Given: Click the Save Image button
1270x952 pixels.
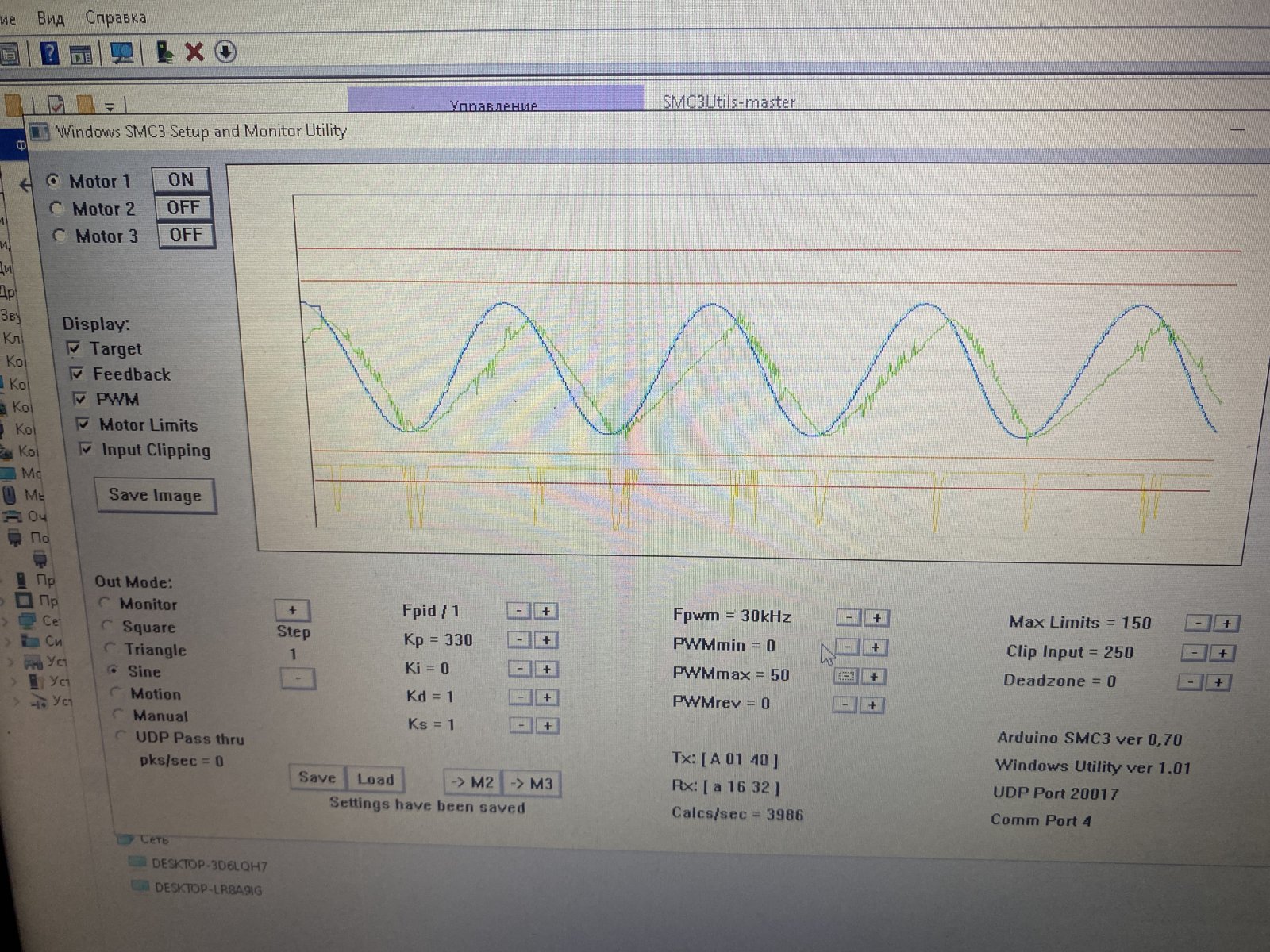Looking at the screenshot, I should 155,495.
